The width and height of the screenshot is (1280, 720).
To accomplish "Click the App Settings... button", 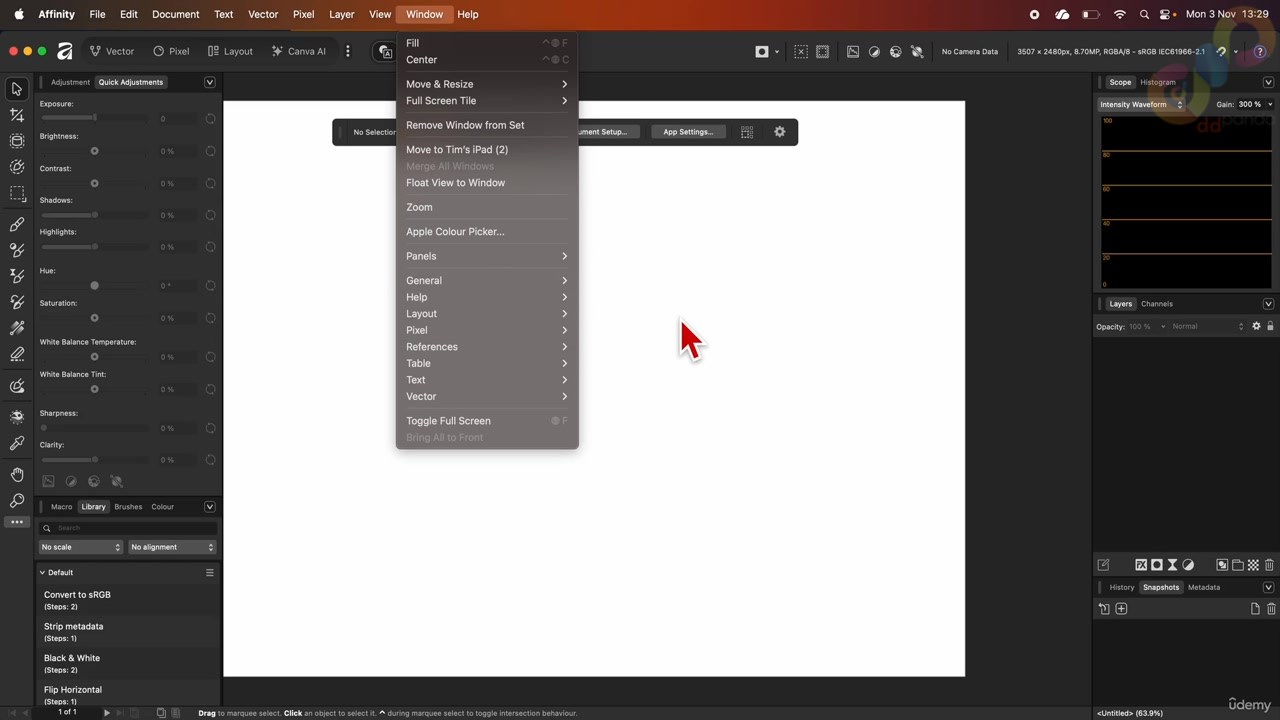I will pyautogui.click(x=688, y=132).
